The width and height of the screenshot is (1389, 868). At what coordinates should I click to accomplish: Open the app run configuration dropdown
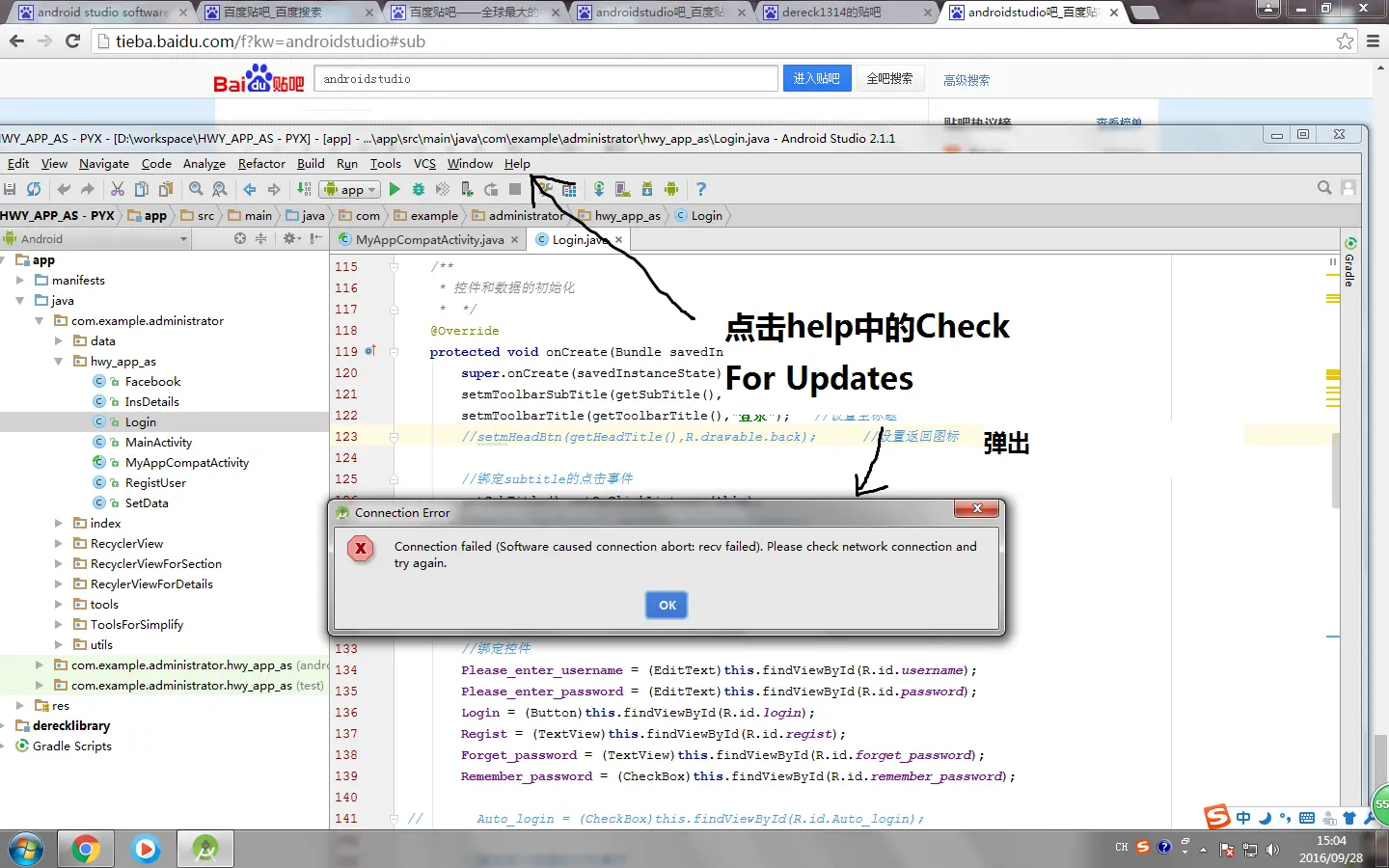coord(348,190)
